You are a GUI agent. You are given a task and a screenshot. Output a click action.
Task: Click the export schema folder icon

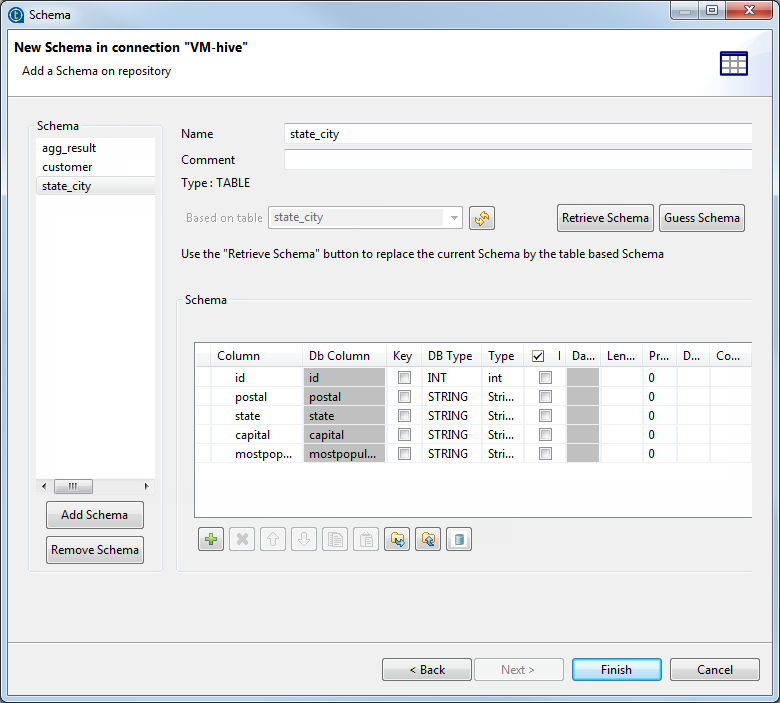pos(428,540)
